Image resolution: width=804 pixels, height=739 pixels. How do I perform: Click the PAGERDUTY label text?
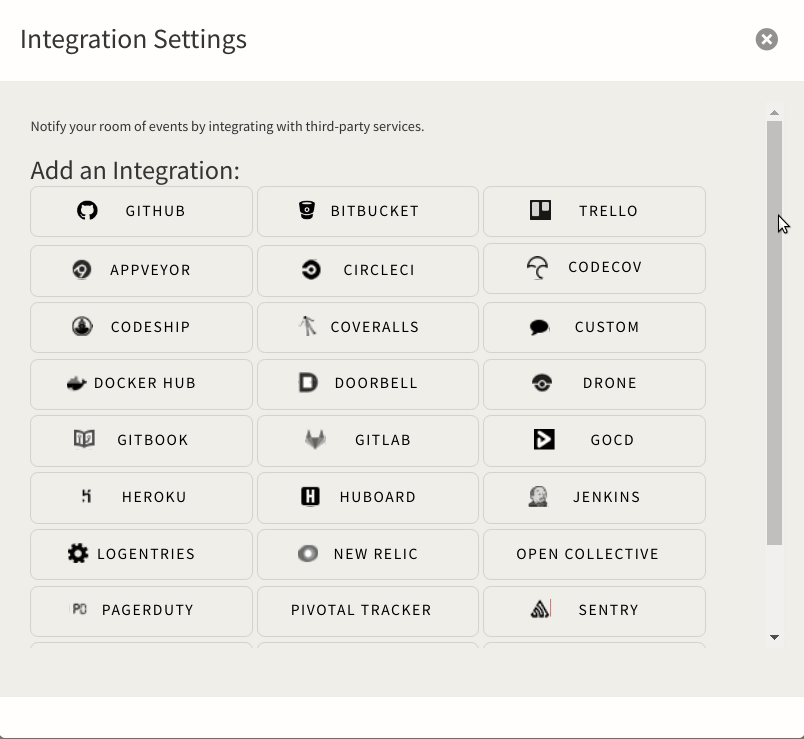click(148, 610)
